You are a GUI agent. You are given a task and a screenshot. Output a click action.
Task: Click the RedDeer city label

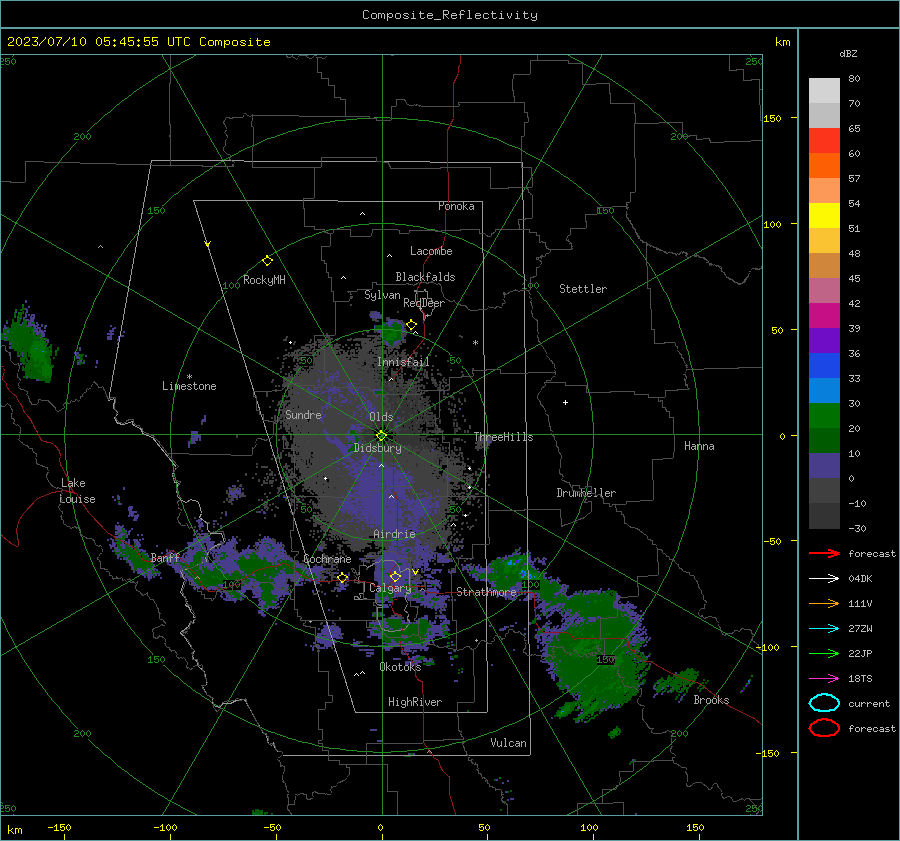(424, 303)
